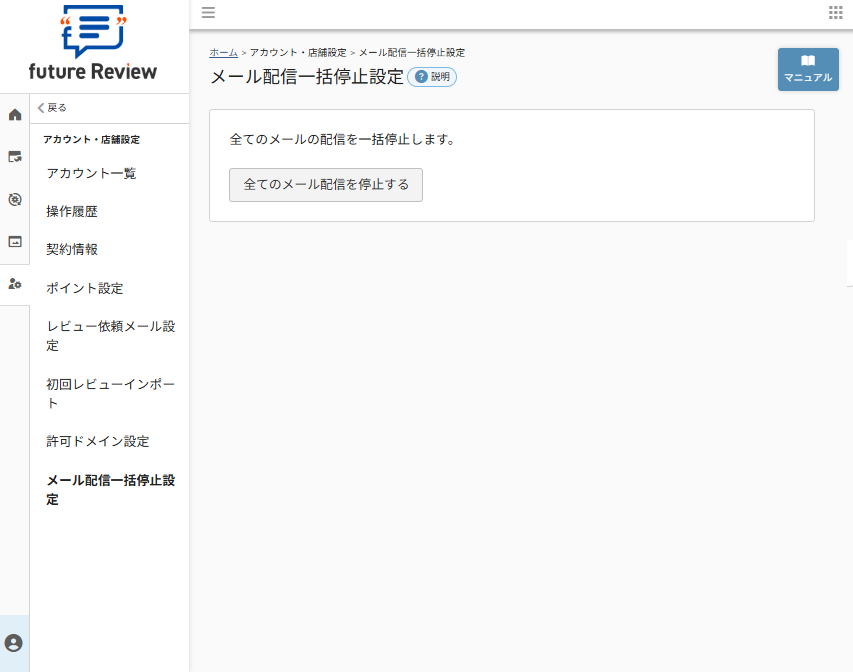Click the circular sync icon in the sidebar
Screen dimensions: 853x672
[14, 198]
